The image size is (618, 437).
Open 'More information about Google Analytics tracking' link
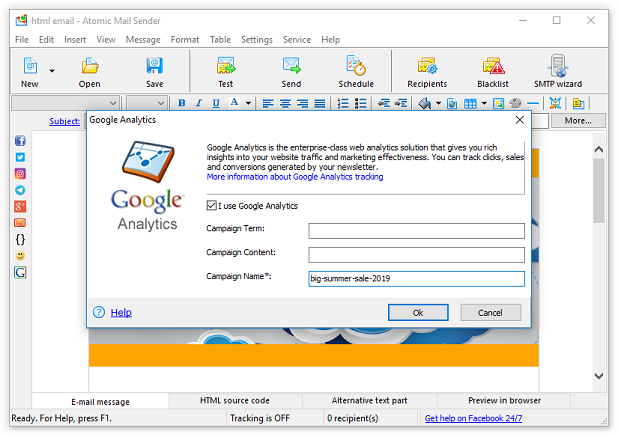[295, 177]
